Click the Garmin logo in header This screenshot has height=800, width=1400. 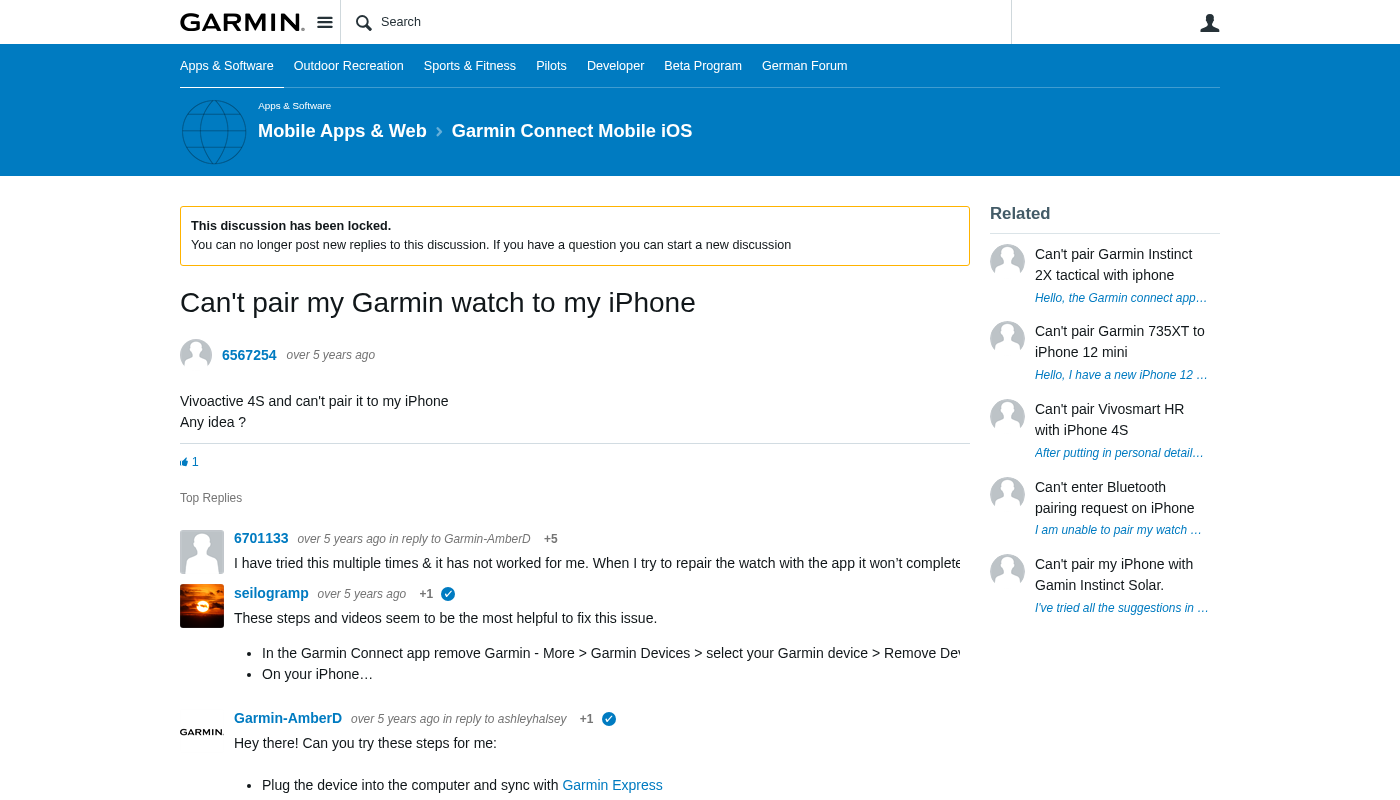(x=241, y=22)
